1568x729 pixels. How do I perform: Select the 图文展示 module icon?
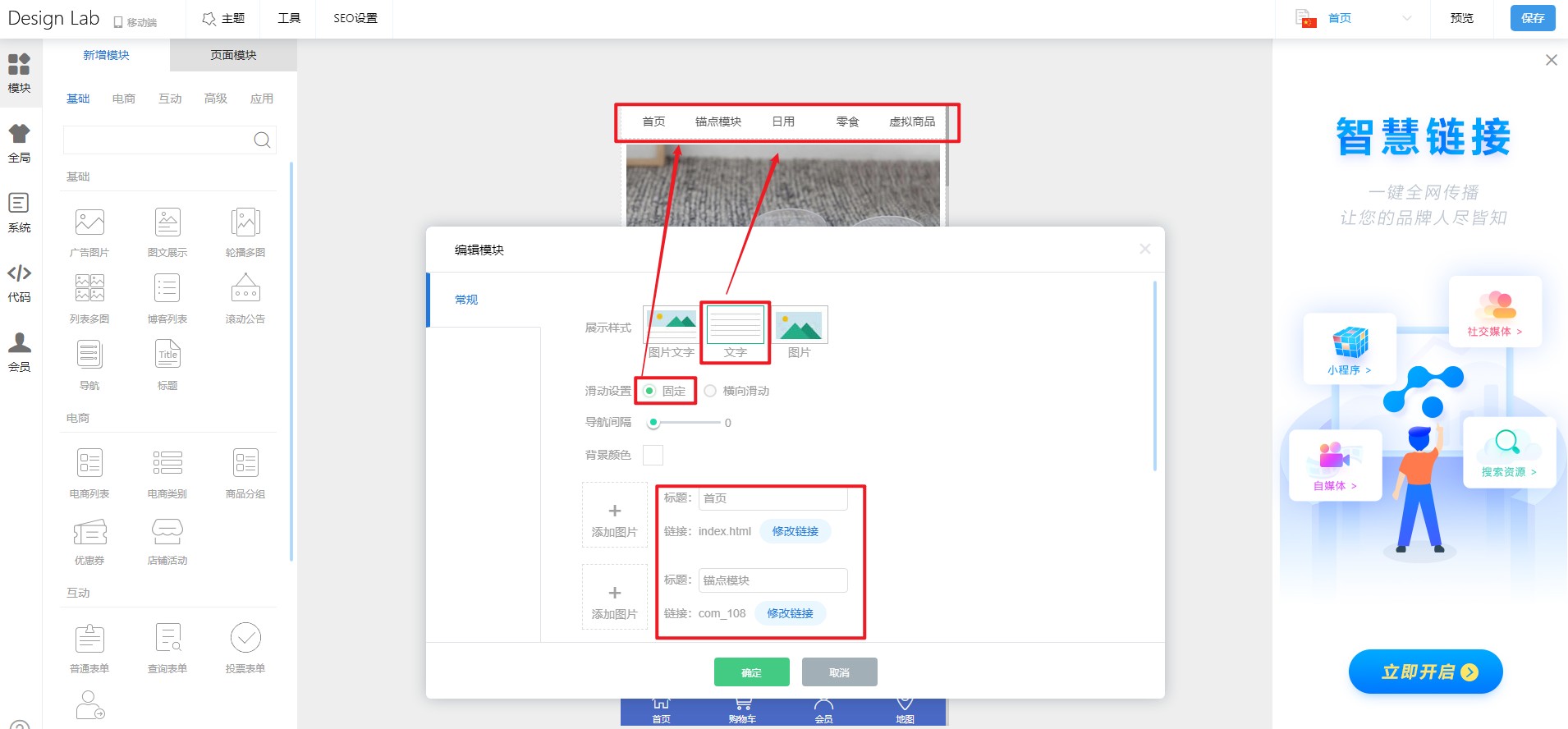pyautogui.click(x=167, y=222)
